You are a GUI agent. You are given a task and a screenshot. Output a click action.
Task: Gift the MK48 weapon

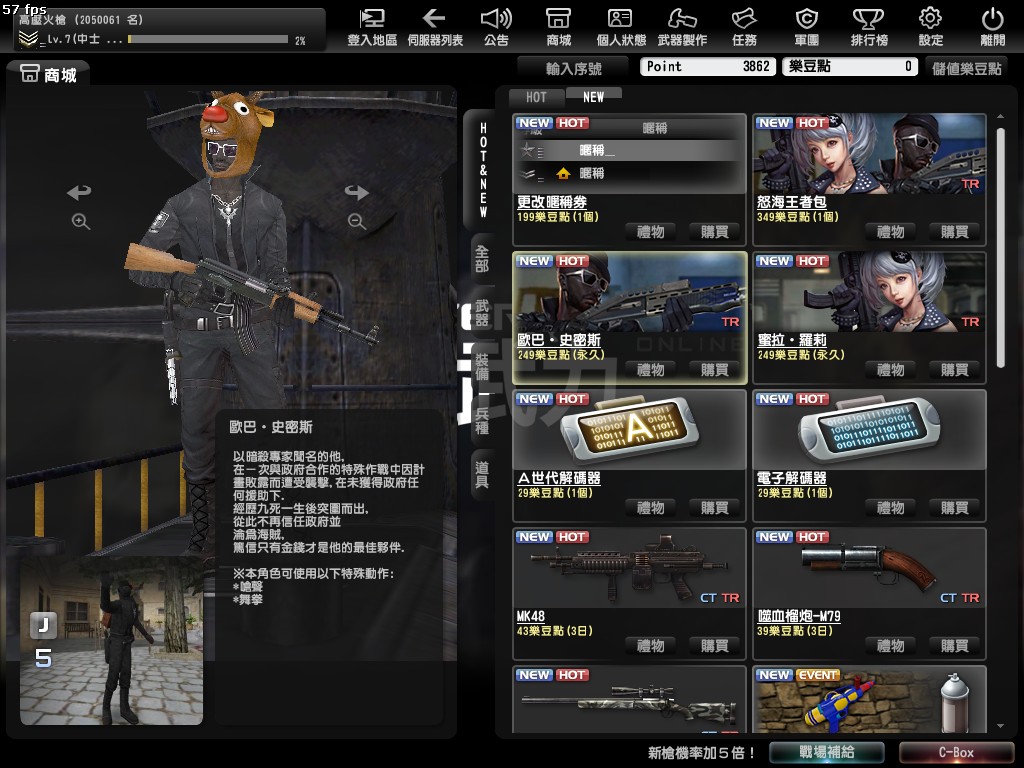650,646
